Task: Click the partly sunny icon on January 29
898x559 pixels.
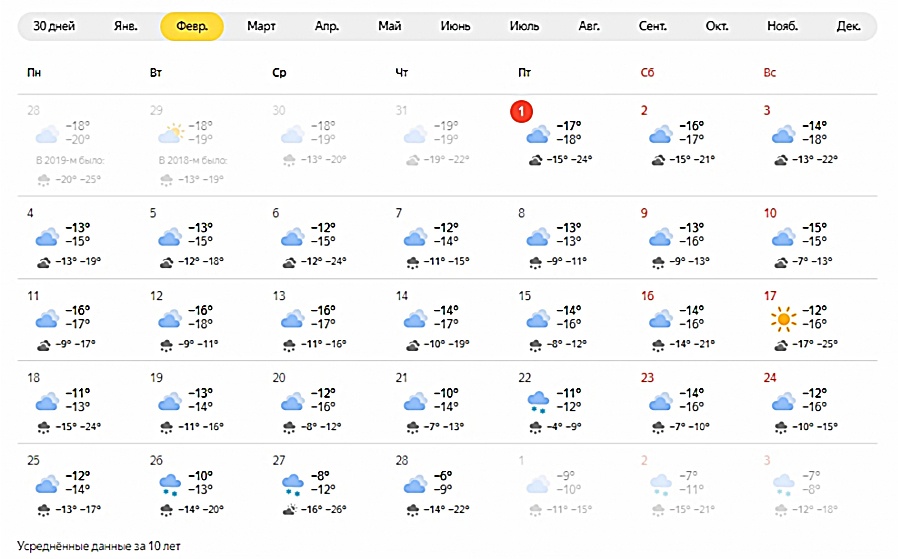Action: [x=169, y=134]
